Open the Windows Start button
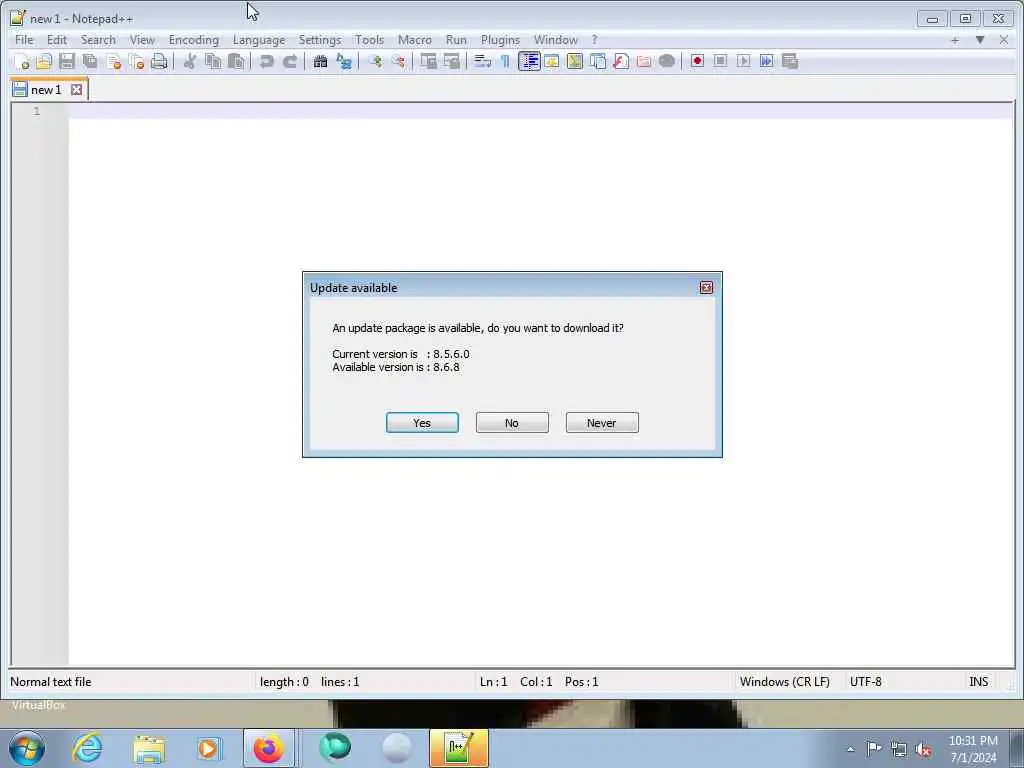Image resolution: width=1024 pixels, height=768 pixels. coord(27,748)
